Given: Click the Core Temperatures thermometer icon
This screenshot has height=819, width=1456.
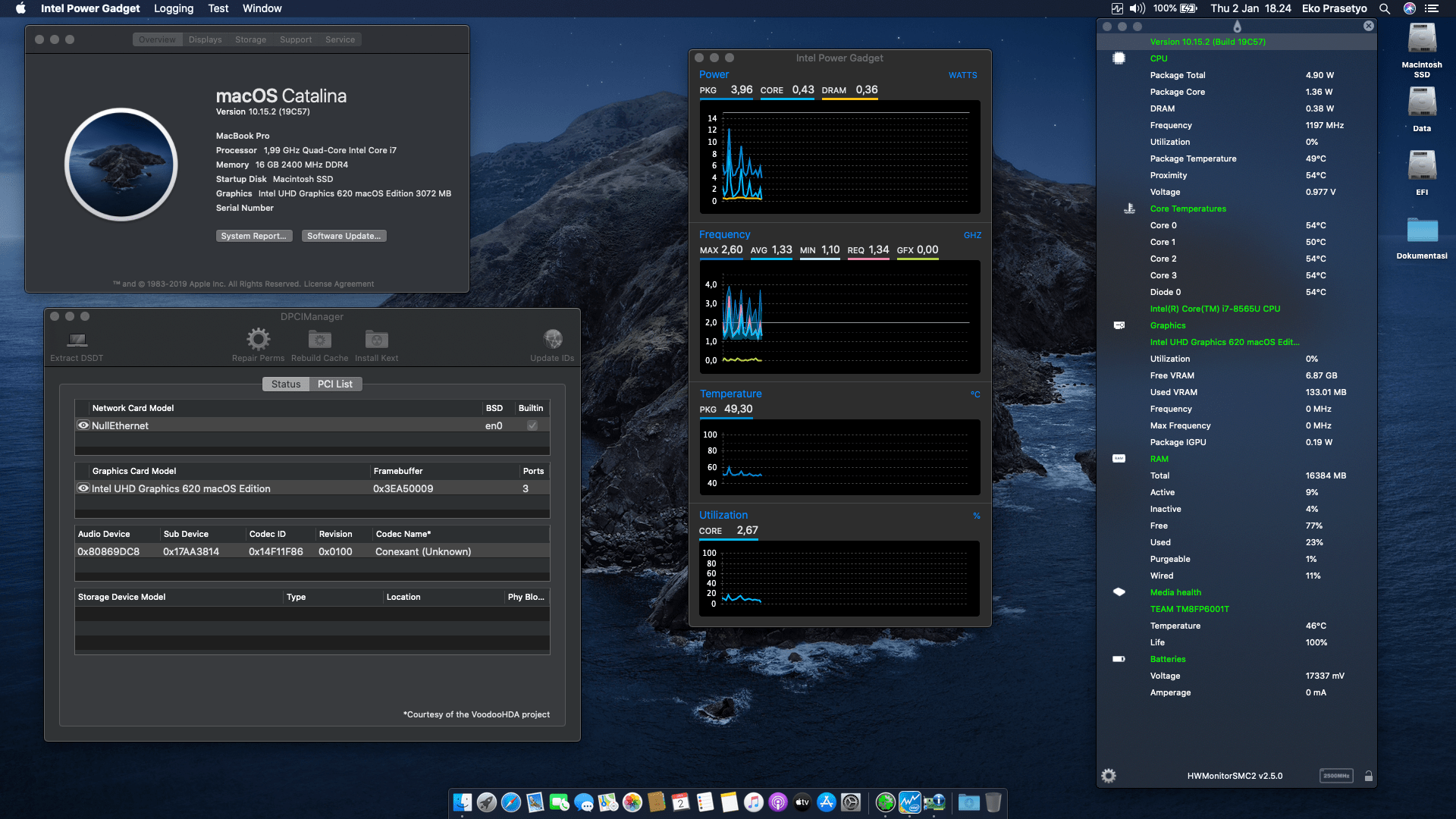Looking at the screenshot, I should (x=1129, y=209).
